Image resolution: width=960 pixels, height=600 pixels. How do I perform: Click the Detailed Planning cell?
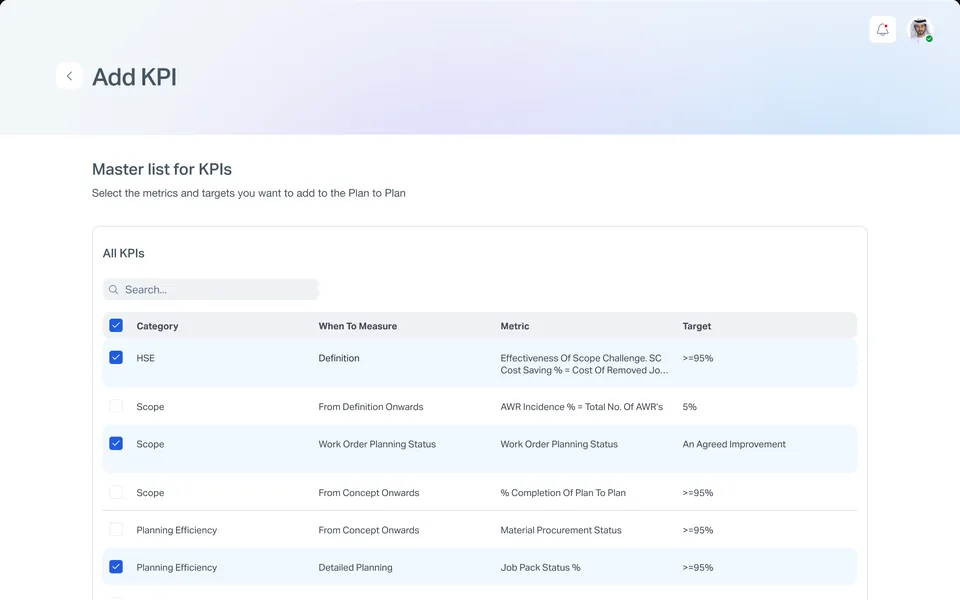click(x=355, y=568)
